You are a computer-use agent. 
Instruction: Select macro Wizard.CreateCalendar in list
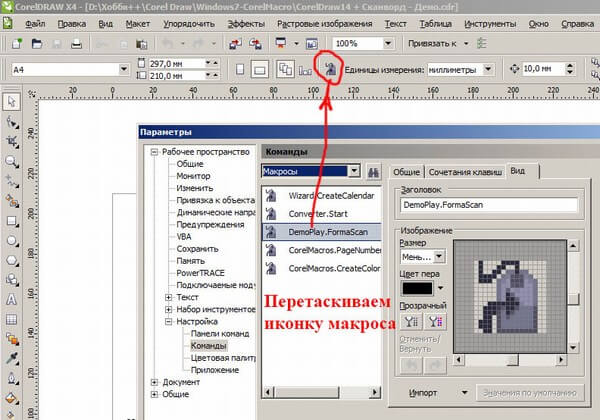pos(322,196)
